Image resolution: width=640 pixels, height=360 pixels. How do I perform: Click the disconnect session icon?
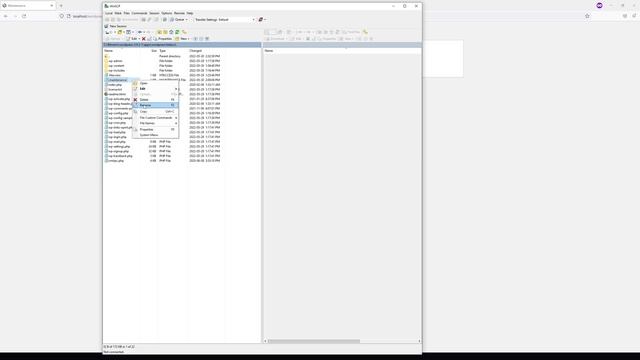pyautogui.click(x=261, y=20)
